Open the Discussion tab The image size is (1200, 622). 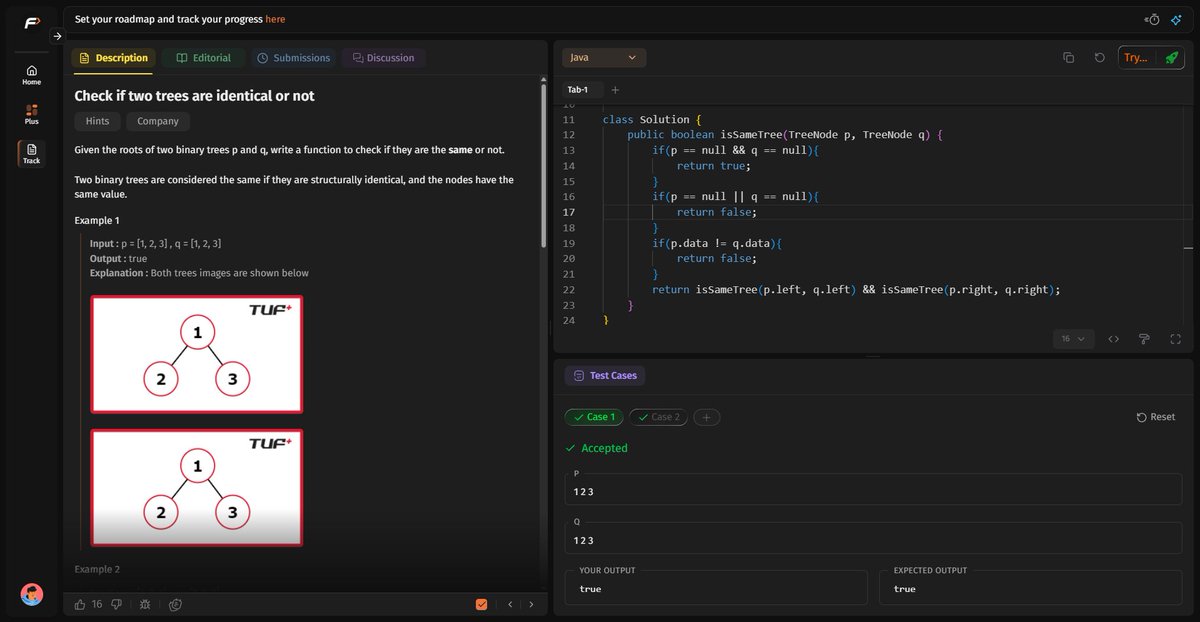pyautogui.click(x=384, y=58)
